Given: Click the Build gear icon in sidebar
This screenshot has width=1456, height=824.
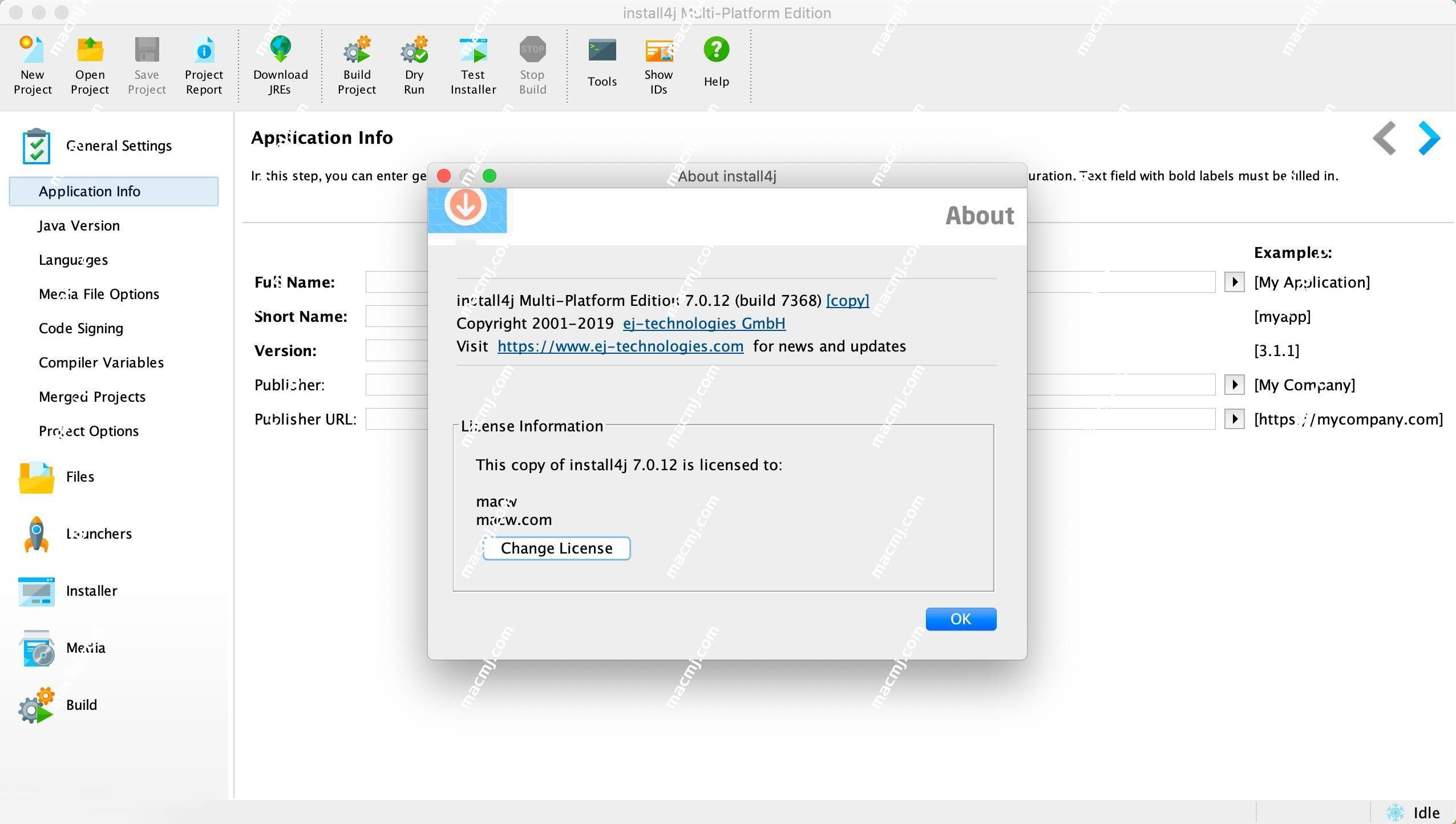Looking at the screenshot, I should click(36, 705).
